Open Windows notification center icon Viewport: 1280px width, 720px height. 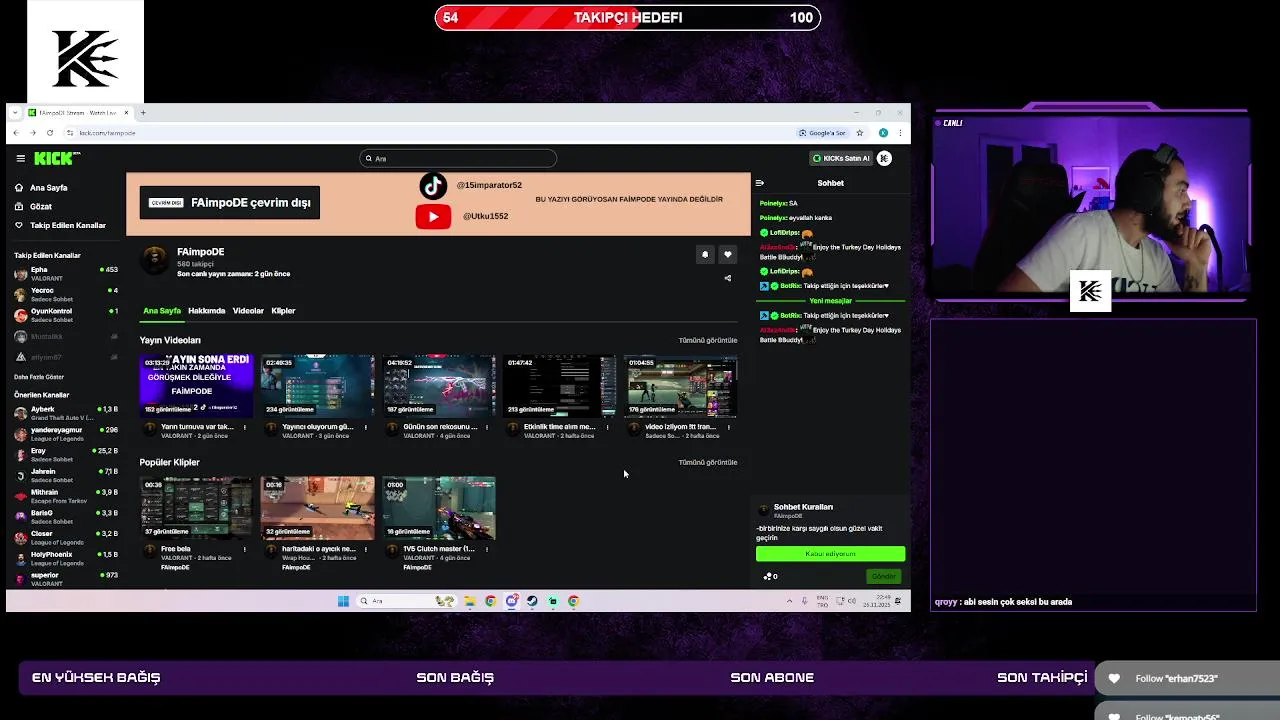[898, 600]
